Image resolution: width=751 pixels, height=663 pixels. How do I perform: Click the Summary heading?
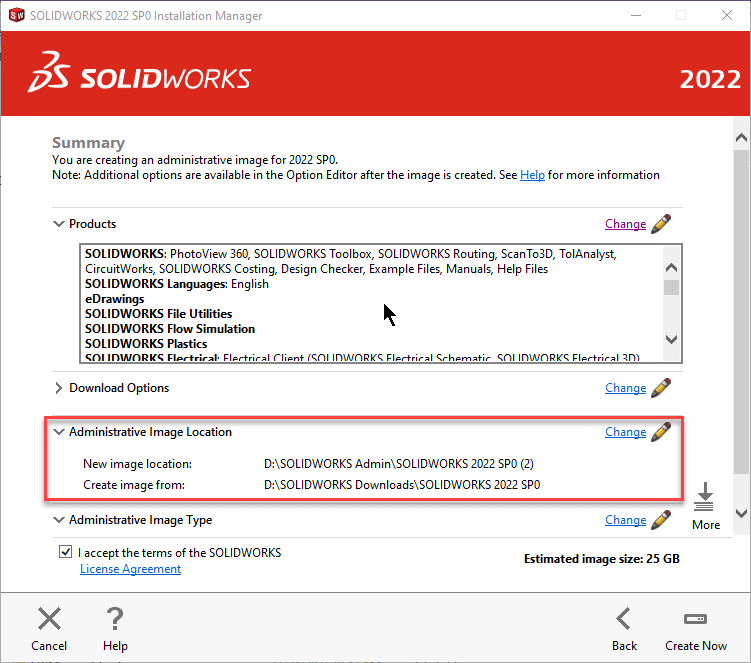click(x=88, y=143)
